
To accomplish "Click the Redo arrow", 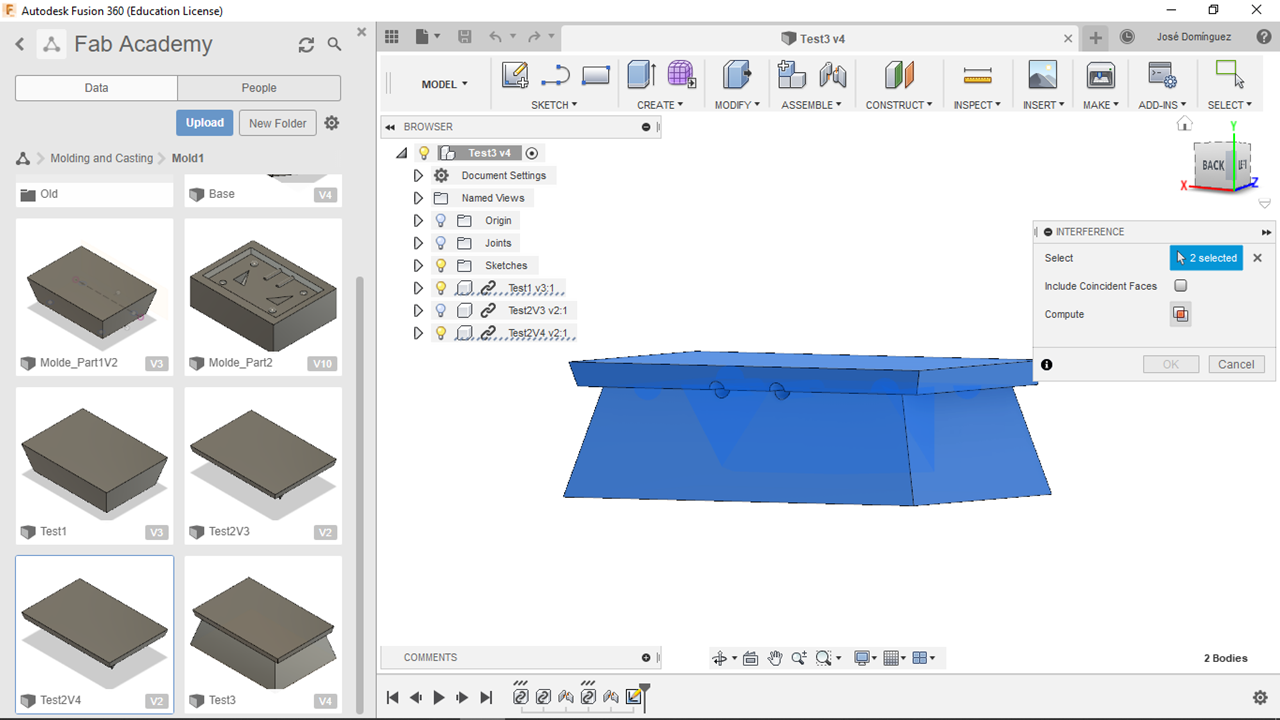I will click(534, 37).
